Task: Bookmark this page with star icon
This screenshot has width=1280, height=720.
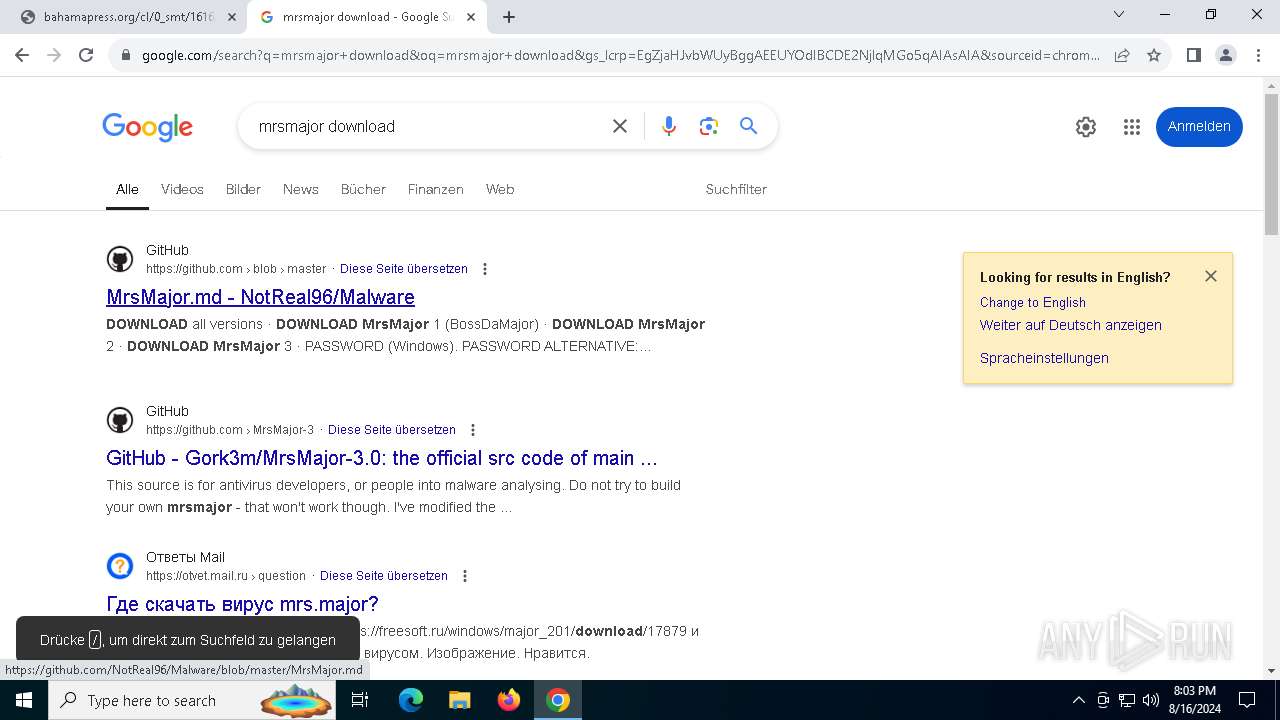Action: click(1154, 55)
